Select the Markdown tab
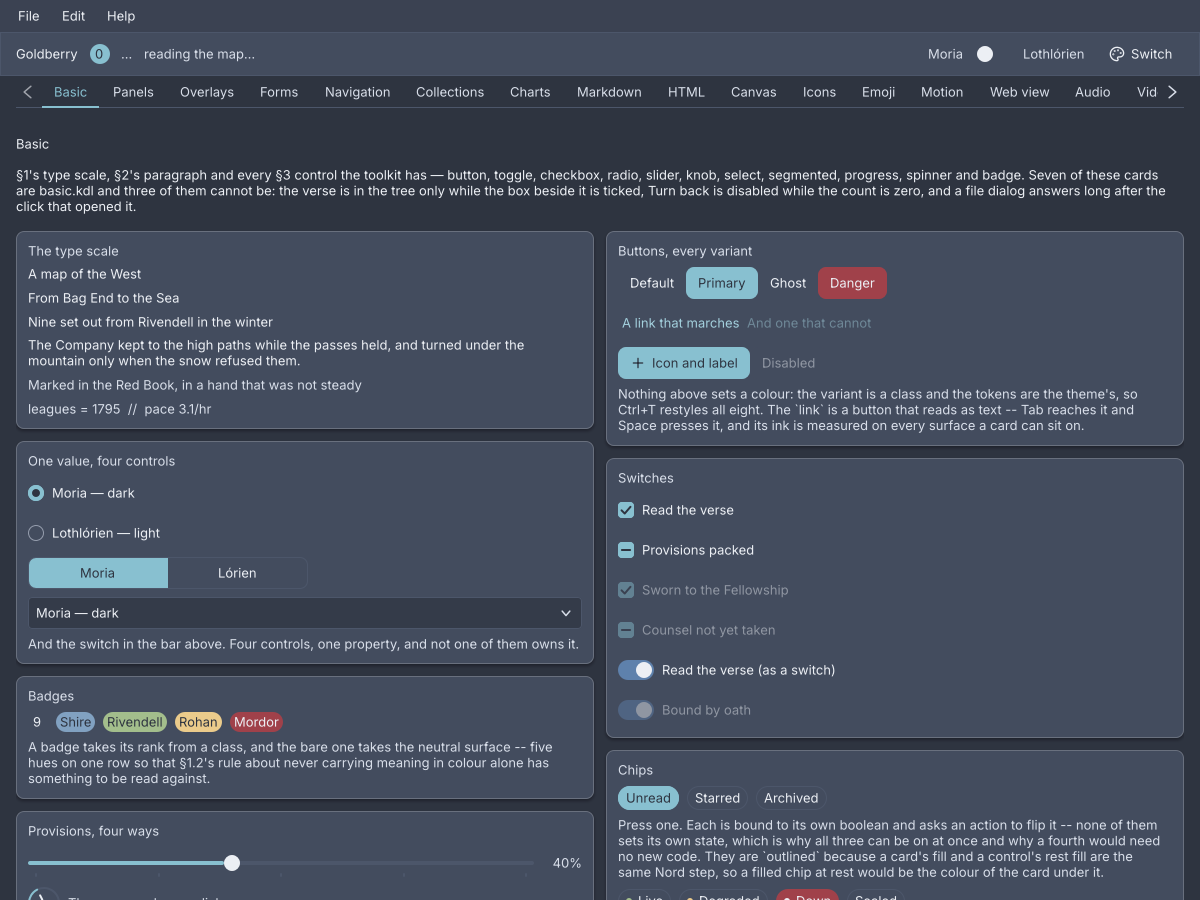The image size is (1200, 900). pyautogui.click(x=609, y=92)
